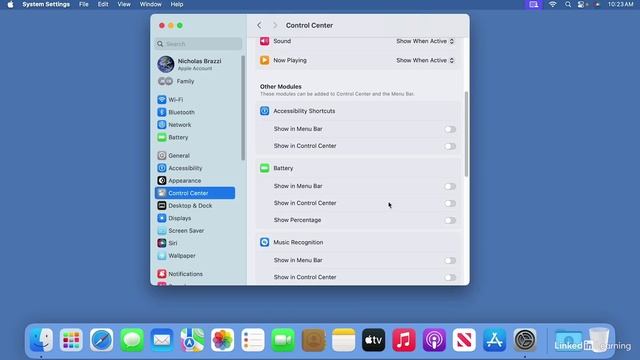640x360 pixels.
Task: Open Sound Show When Active dropdown
Action: [x=425, y=41]
